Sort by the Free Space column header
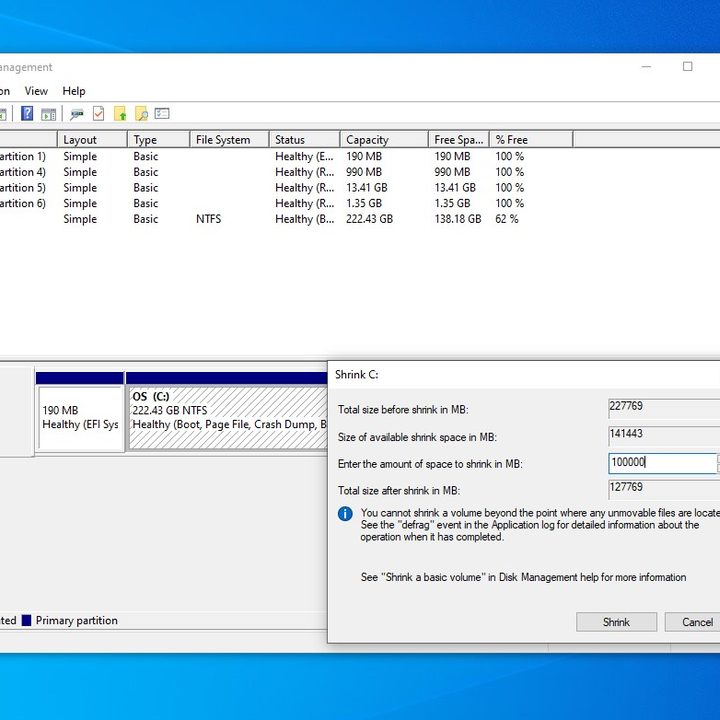 point(459,140)
